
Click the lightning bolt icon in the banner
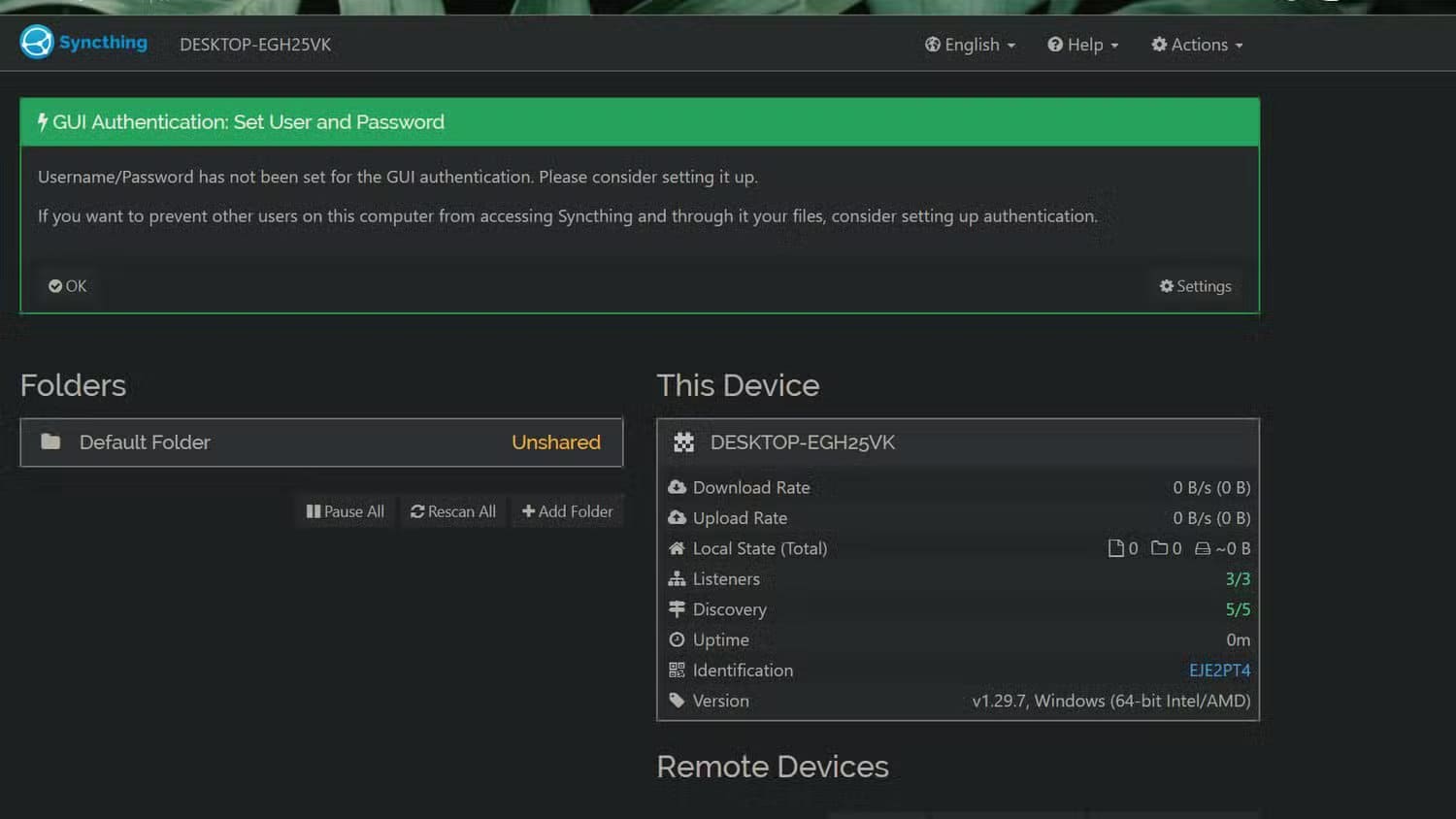pos(43,122)
